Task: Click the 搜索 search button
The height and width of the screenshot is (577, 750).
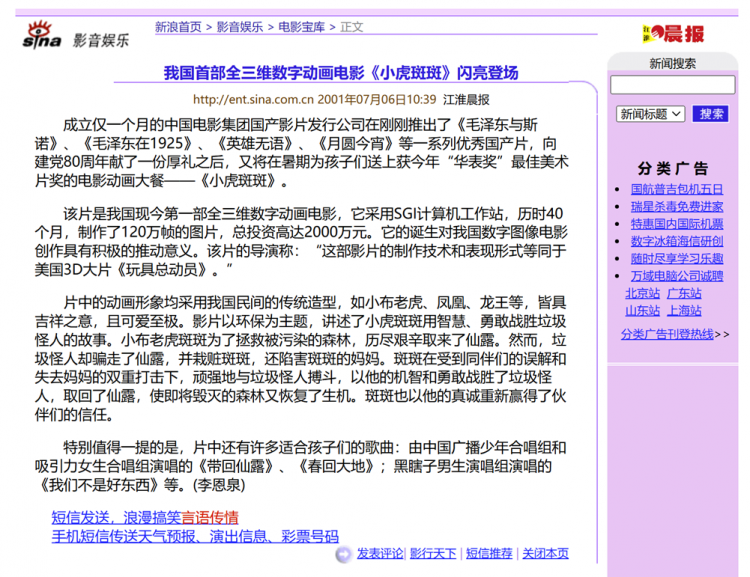Action: pos(711,114)
